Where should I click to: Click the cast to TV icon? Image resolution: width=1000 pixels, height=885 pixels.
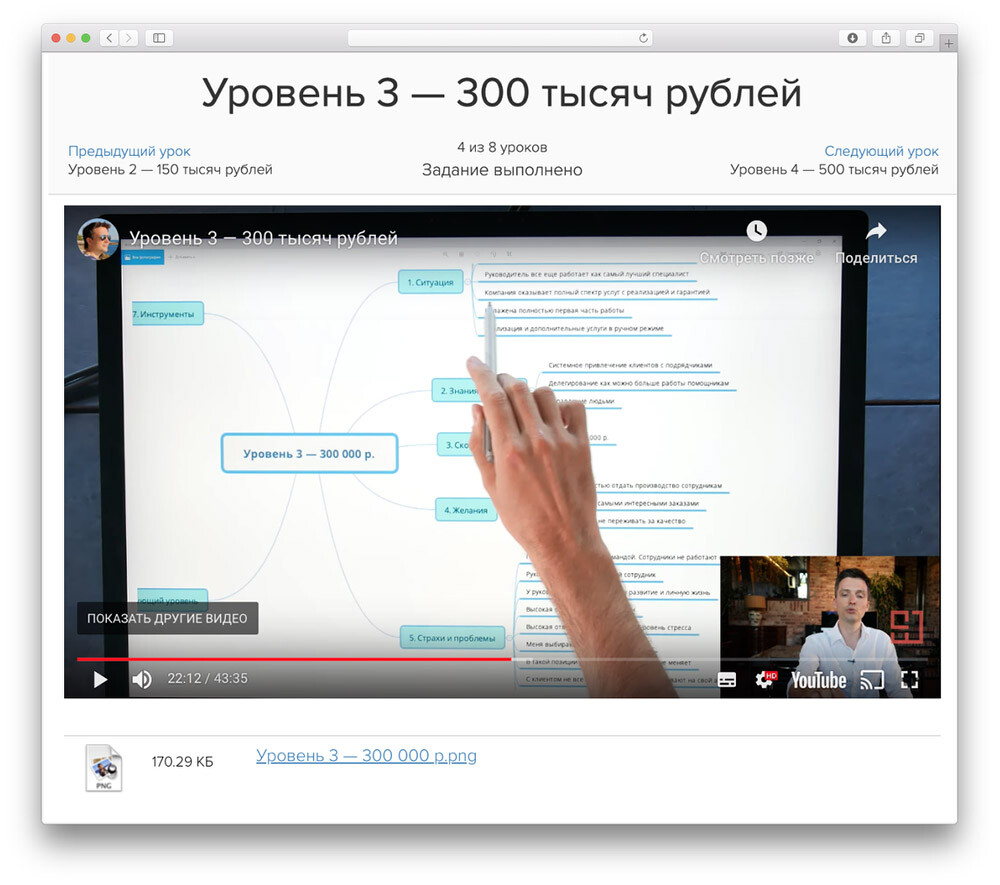click(x=872, y=680)
